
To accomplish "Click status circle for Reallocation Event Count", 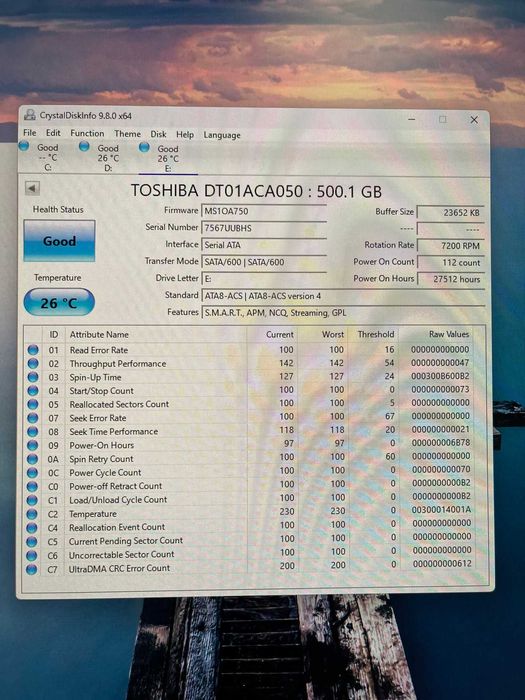I will coord(32,528).
